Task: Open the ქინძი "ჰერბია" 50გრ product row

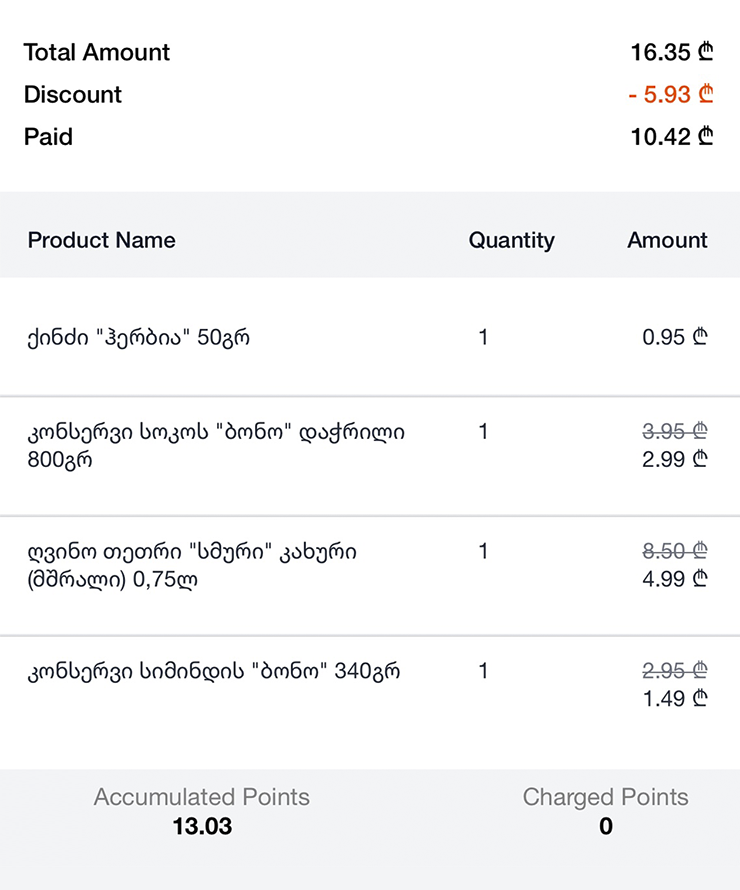Action: (138, 337)
